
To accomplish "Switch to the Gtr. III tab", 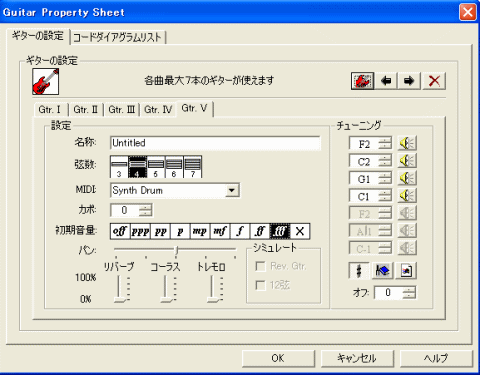I will pyautogui.click(x=122, y=110).
